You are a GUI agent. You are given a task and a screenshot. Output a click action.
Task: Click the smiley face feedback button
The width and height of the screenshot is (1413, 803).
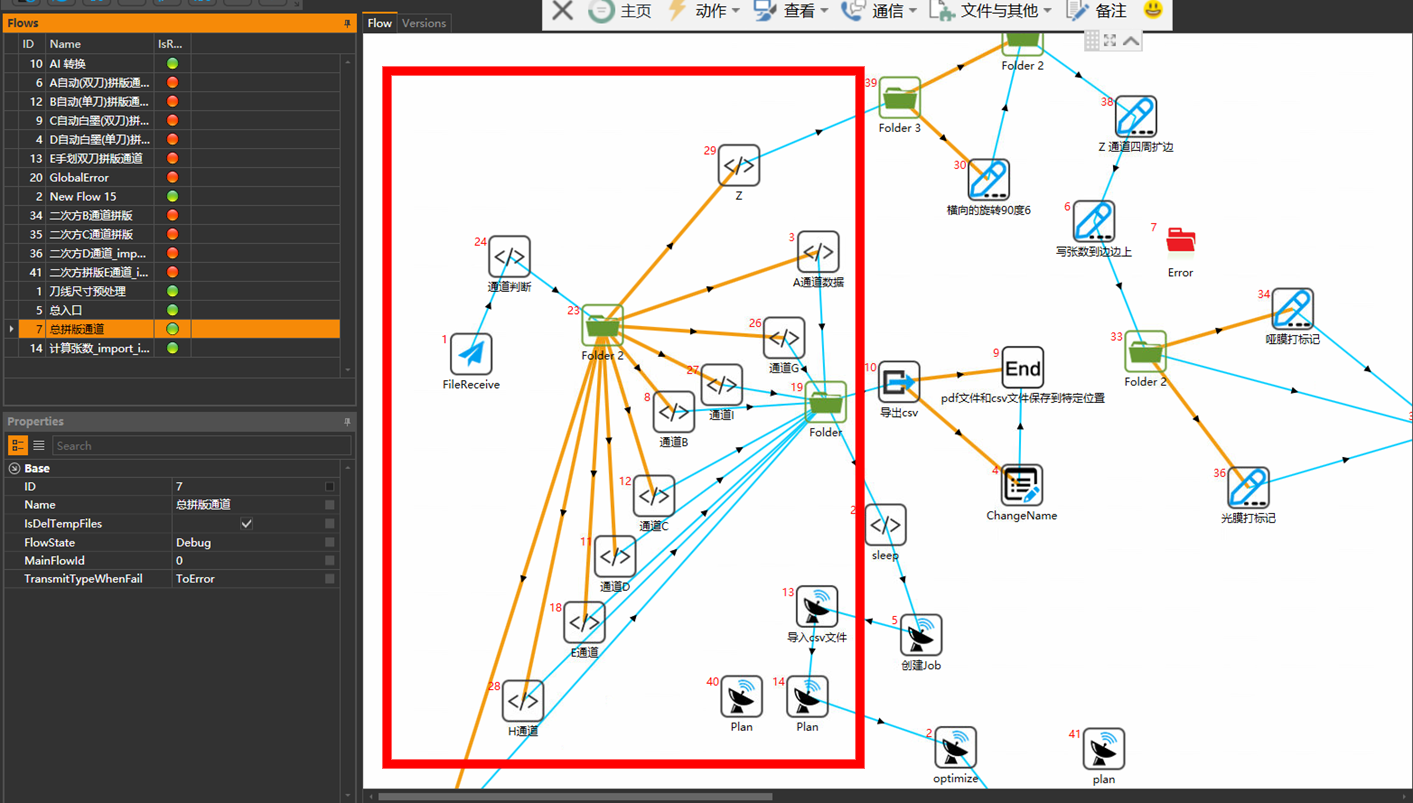coord(1153,10)
